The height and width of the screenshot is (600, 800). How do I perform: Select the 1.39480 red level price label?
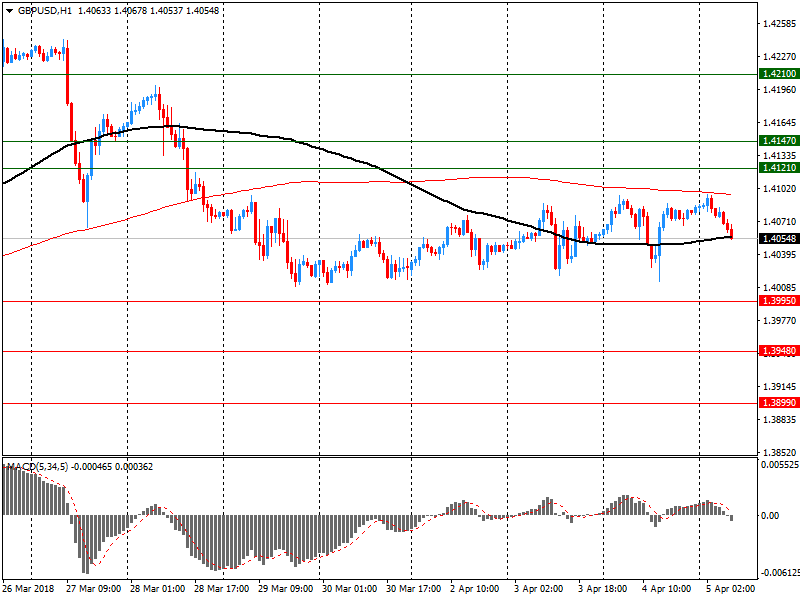779,351
